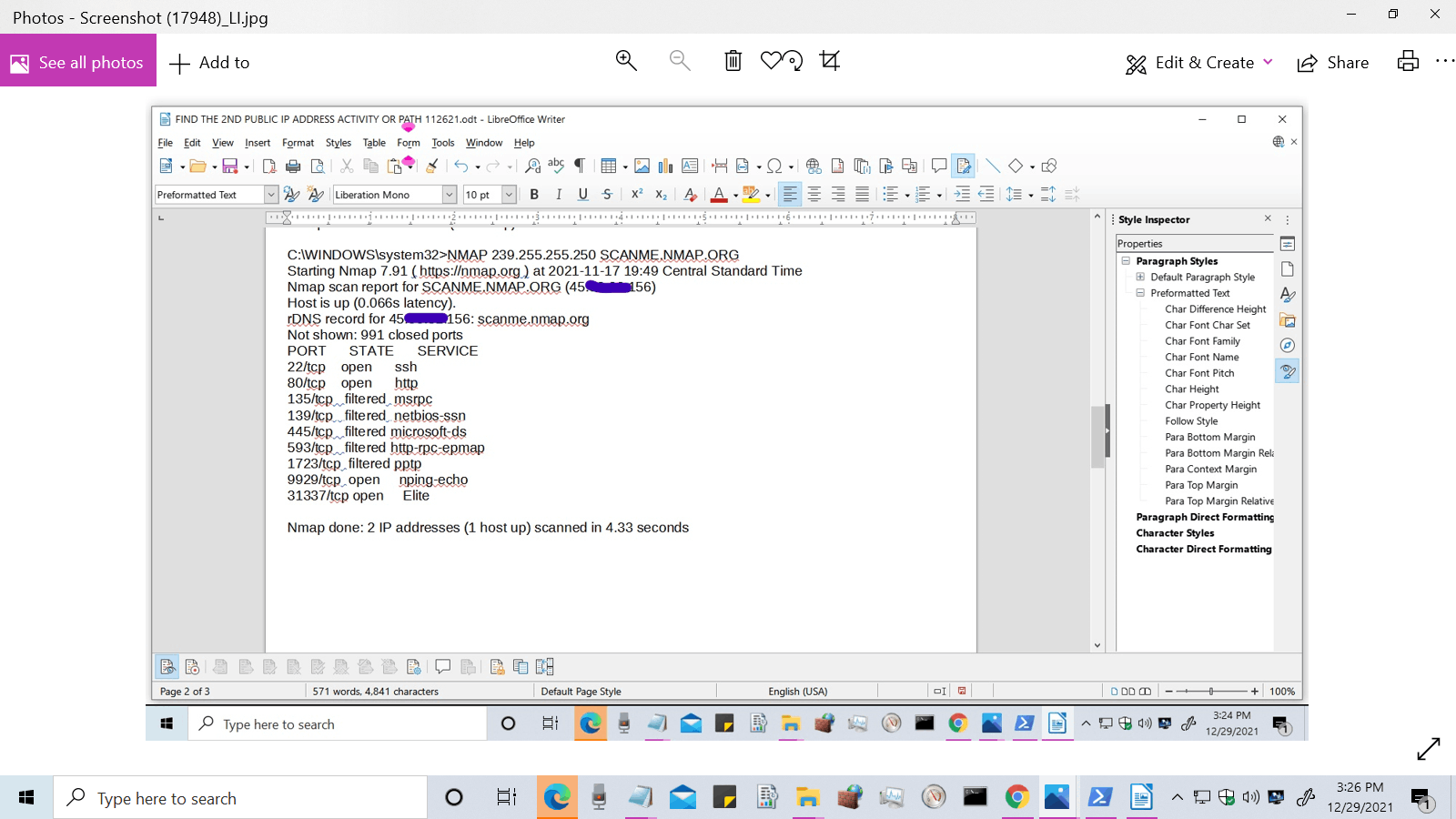Screen dimensions: 1456x819
Task: Open Edit & Create dropdown in Photos
Action: coord(1199,63)
